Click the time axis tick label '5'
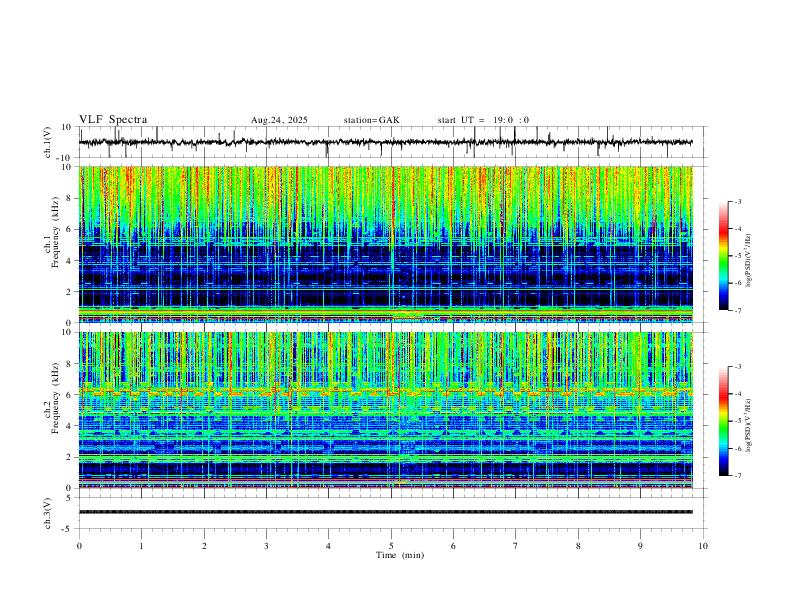The height and width of the screenshot is (612, 792). pyautogui.click(x=391, y=546)
